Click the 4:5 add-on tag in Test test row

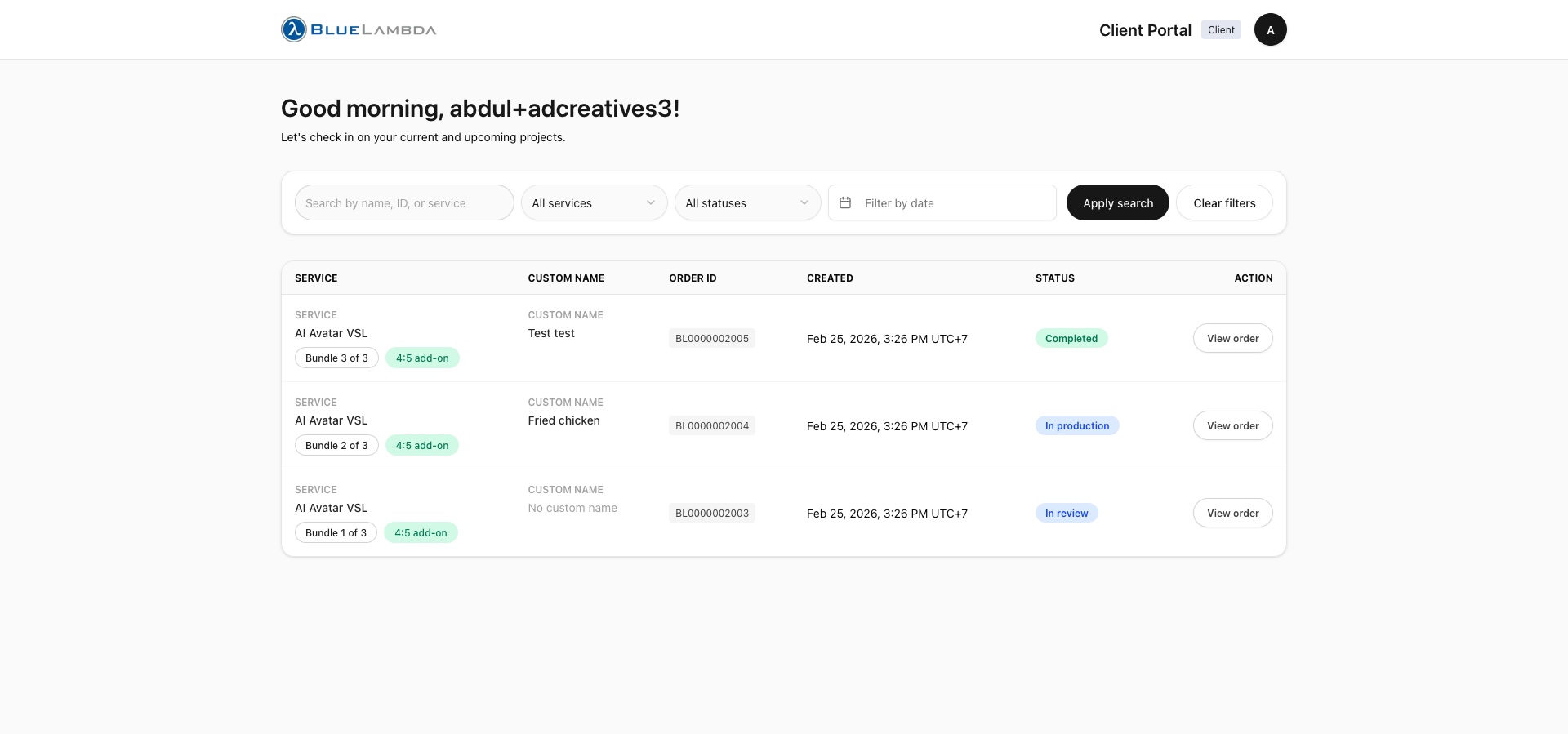click(422, 358)
